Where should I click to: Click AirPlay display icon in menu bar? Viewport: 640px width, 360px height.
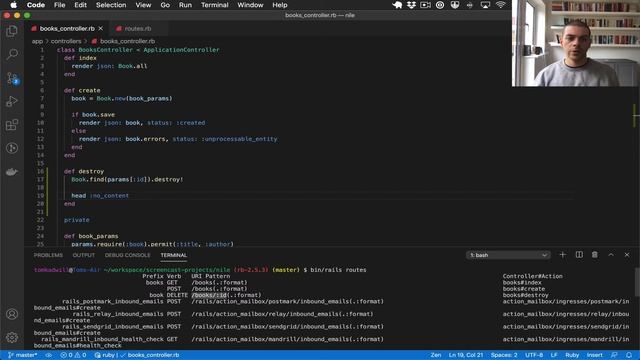485,5
